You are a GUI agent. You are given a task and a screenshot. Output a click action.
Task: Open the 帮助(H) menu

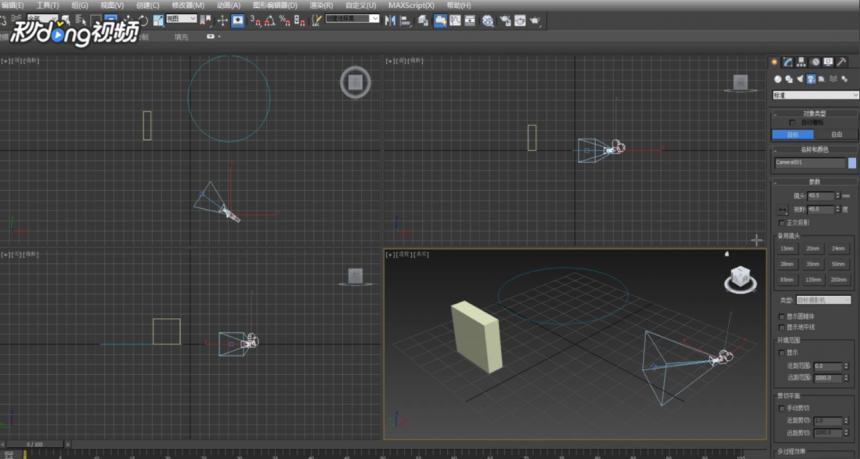coord(459,5)
